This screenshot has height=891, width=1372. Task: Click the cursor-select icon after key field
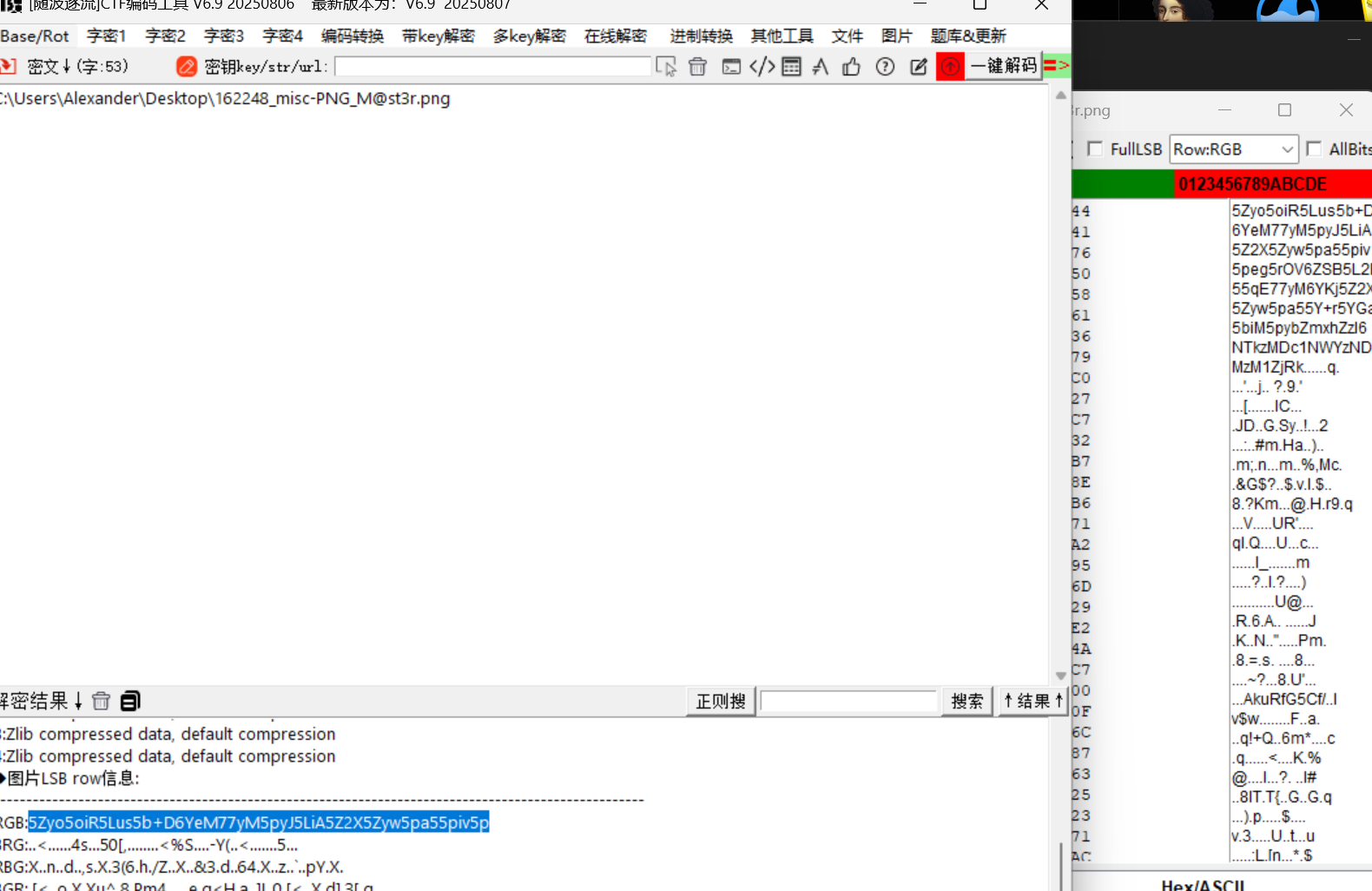click(666, 66)
